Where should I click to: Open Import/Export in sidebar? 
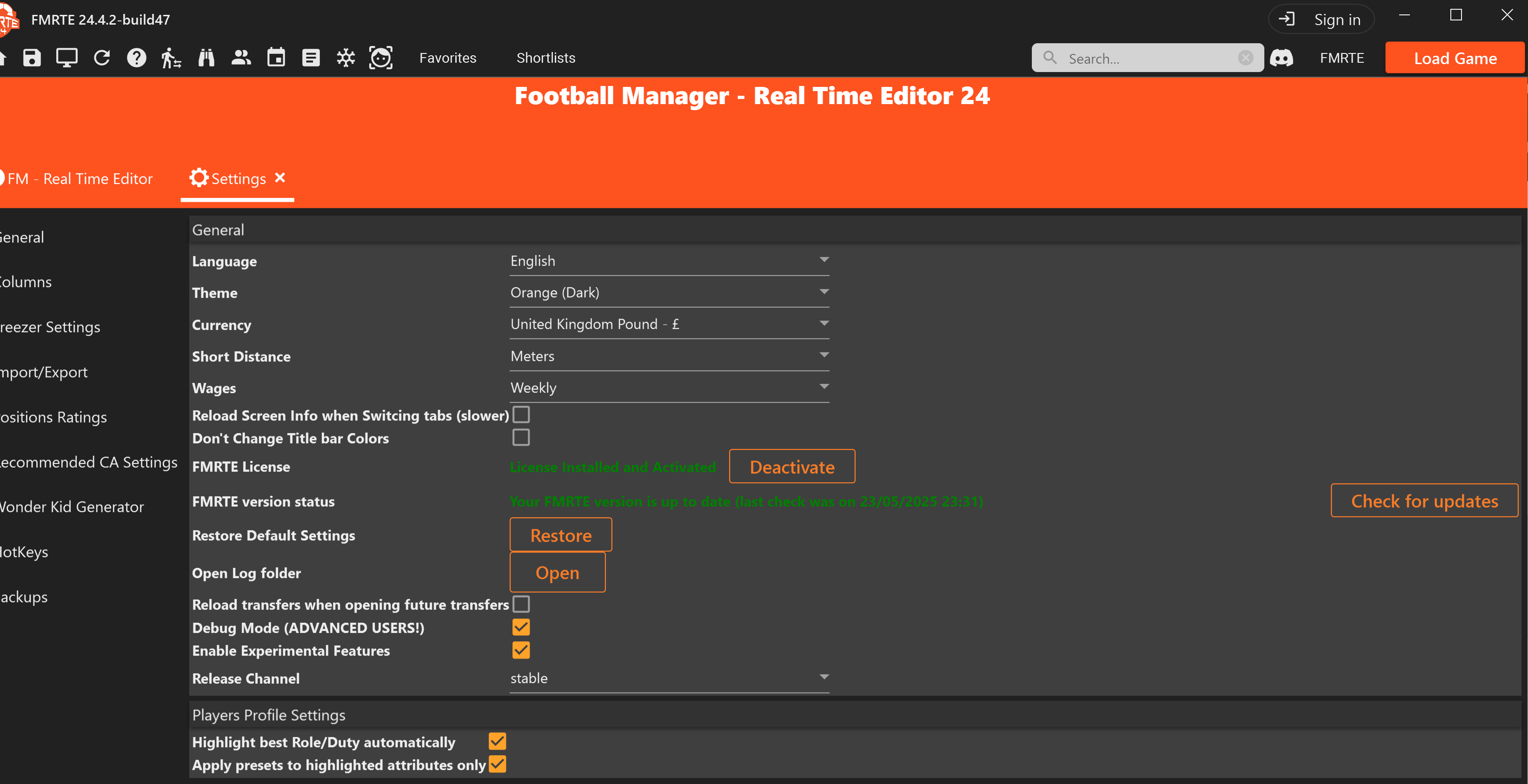pos(43,372)
